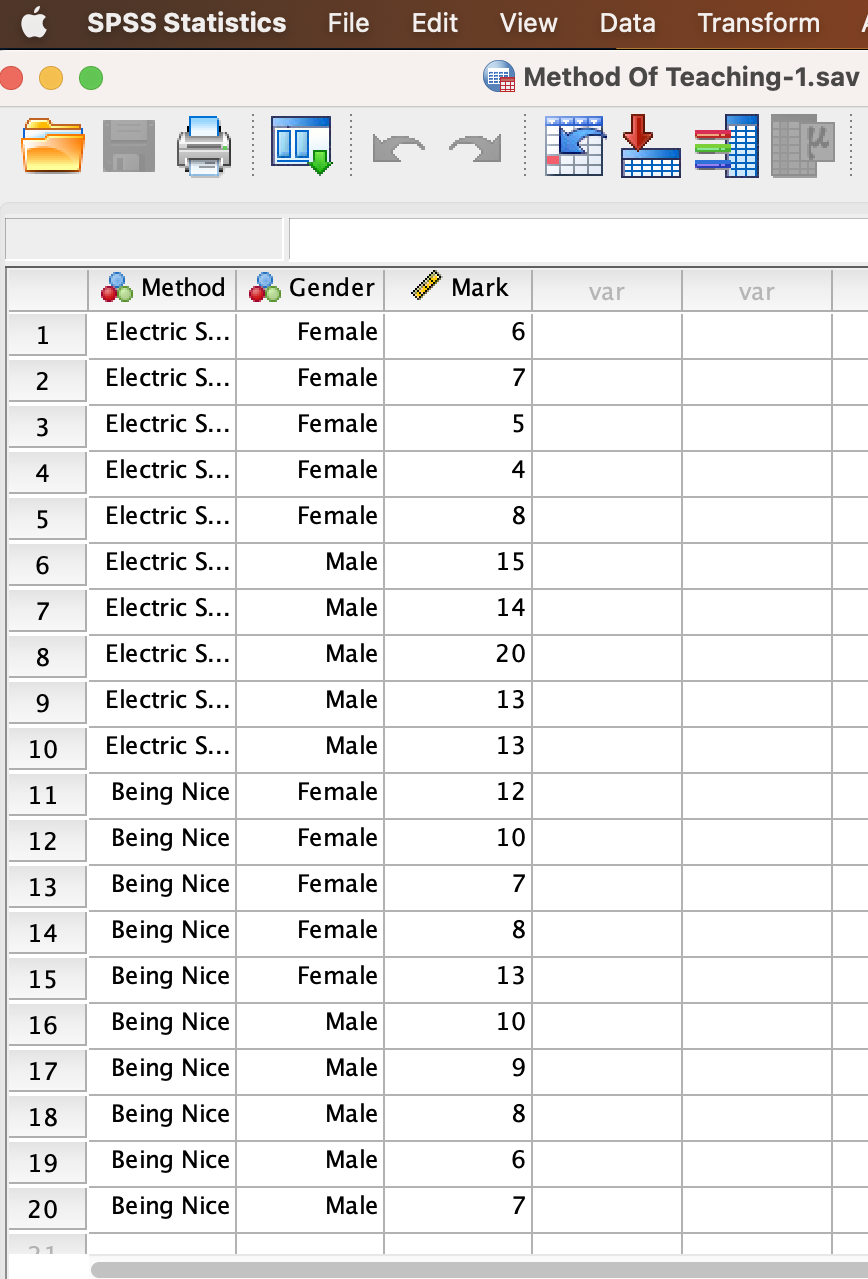Open the Transform menu
Image resolution: width=868 pixels, height=1279 pixels.
coord(758,22)
